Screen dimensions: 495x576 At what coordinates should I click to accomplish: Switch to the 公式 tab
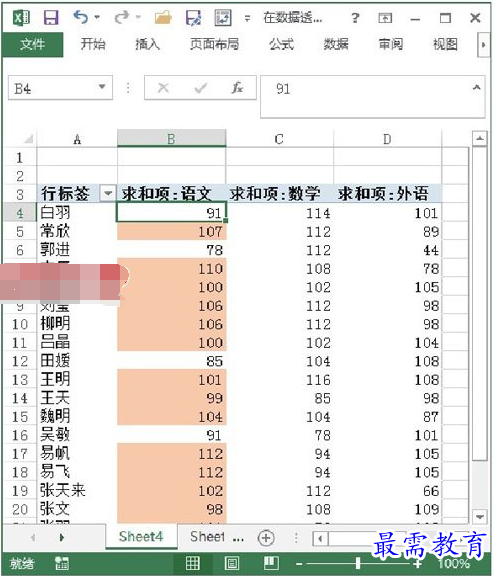tap(281, 44)
